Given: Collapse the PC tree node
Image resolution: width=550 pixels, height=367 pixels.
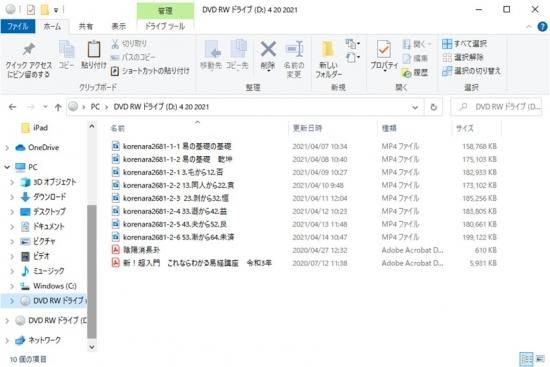Looking at the screenshot, I should click(7, 167).
